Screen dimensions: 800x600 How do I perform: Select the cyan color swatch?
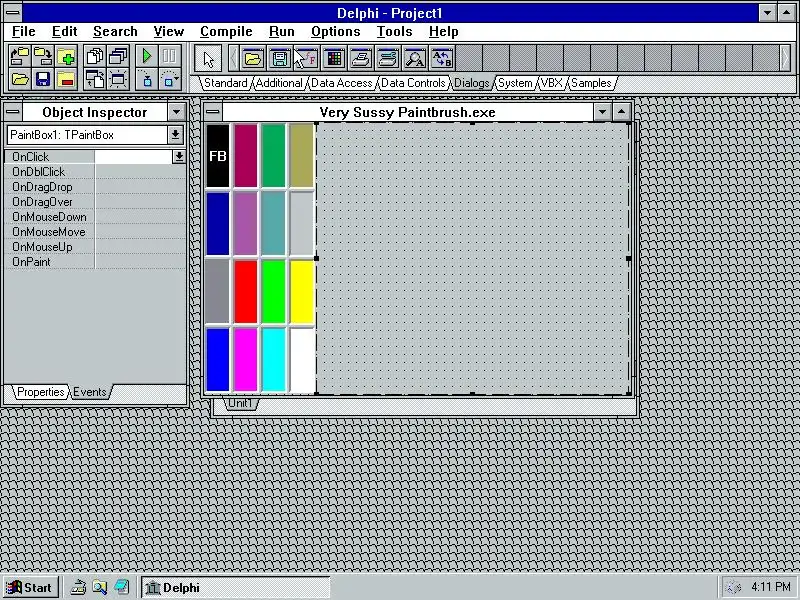(x=273, y=360)
